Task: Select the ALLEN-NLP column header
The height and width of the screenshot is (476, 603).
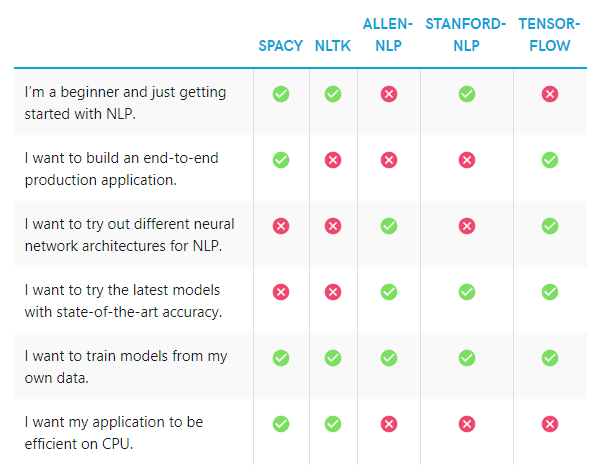Action: 388,35
